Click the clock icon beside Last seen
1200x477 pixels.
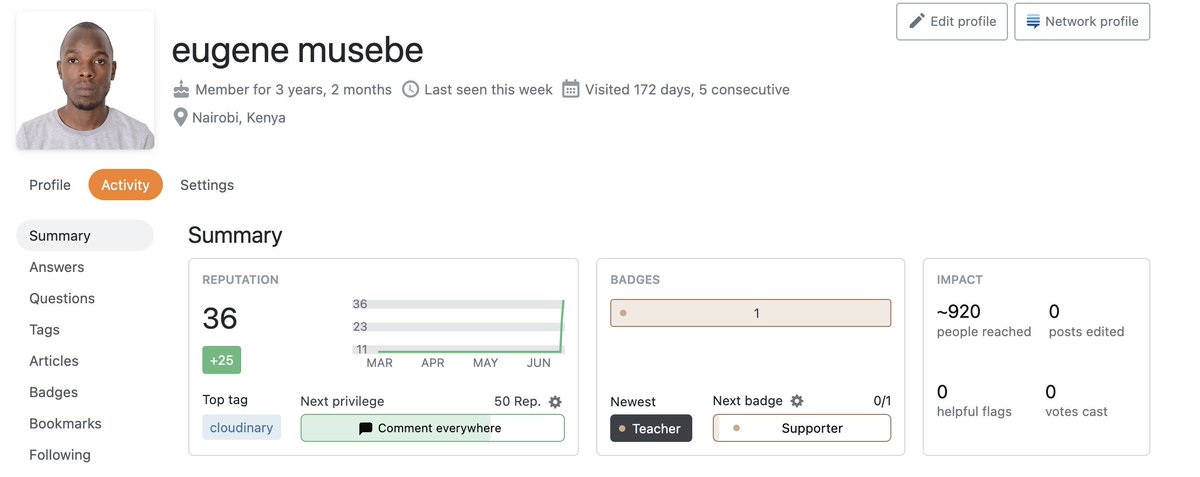tap(410, 89)
